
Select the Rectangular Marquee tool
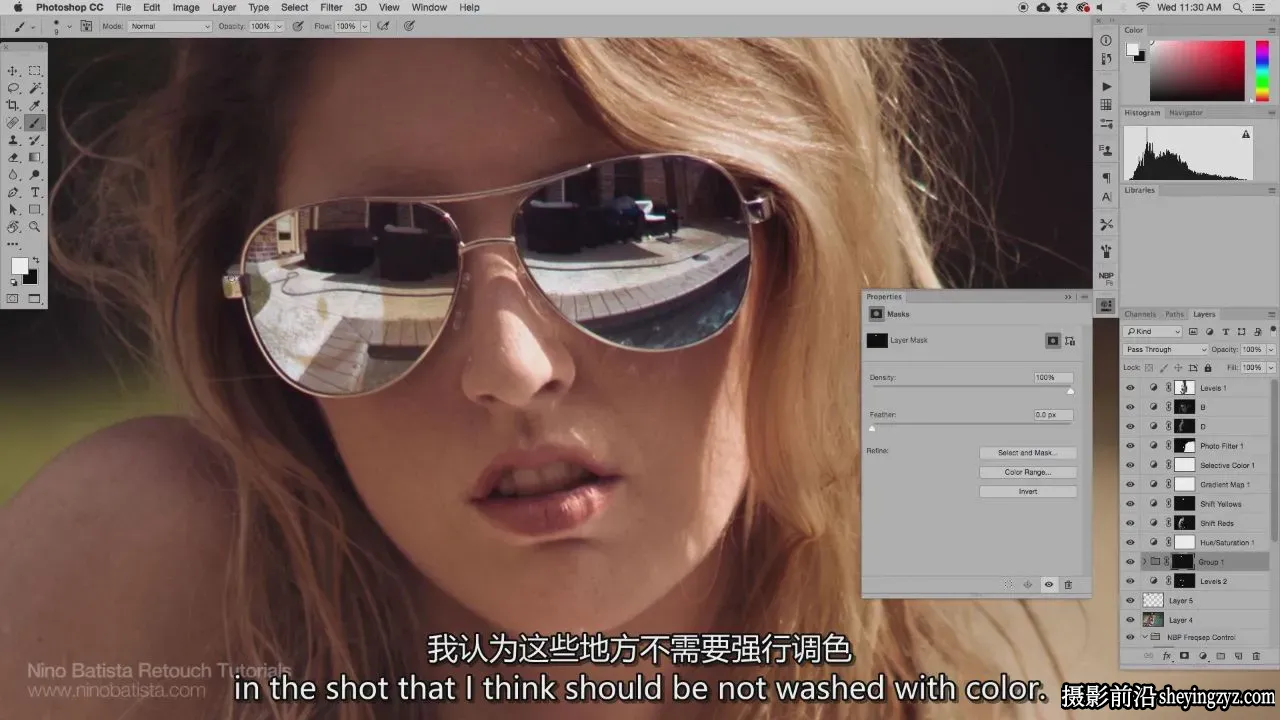pos(35,71)
